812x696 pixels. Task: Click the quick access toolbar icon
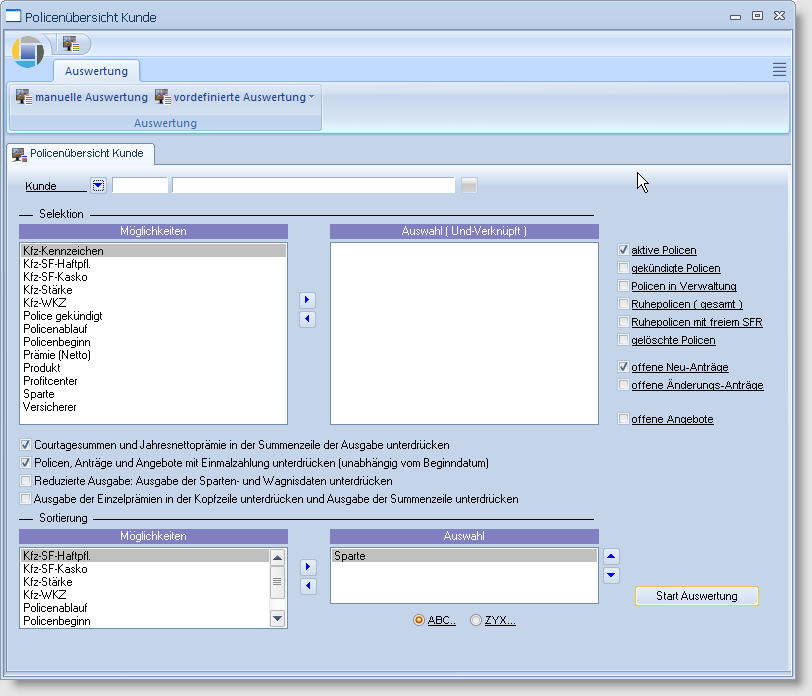click(70, 44)
